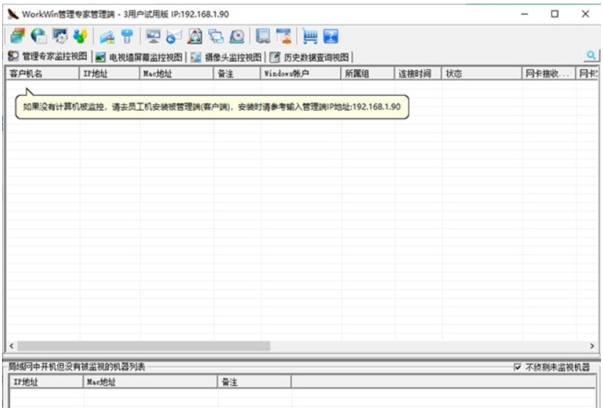Click the magnifier search icon at tab row end
603x408 pixels.
click(591, 56)
